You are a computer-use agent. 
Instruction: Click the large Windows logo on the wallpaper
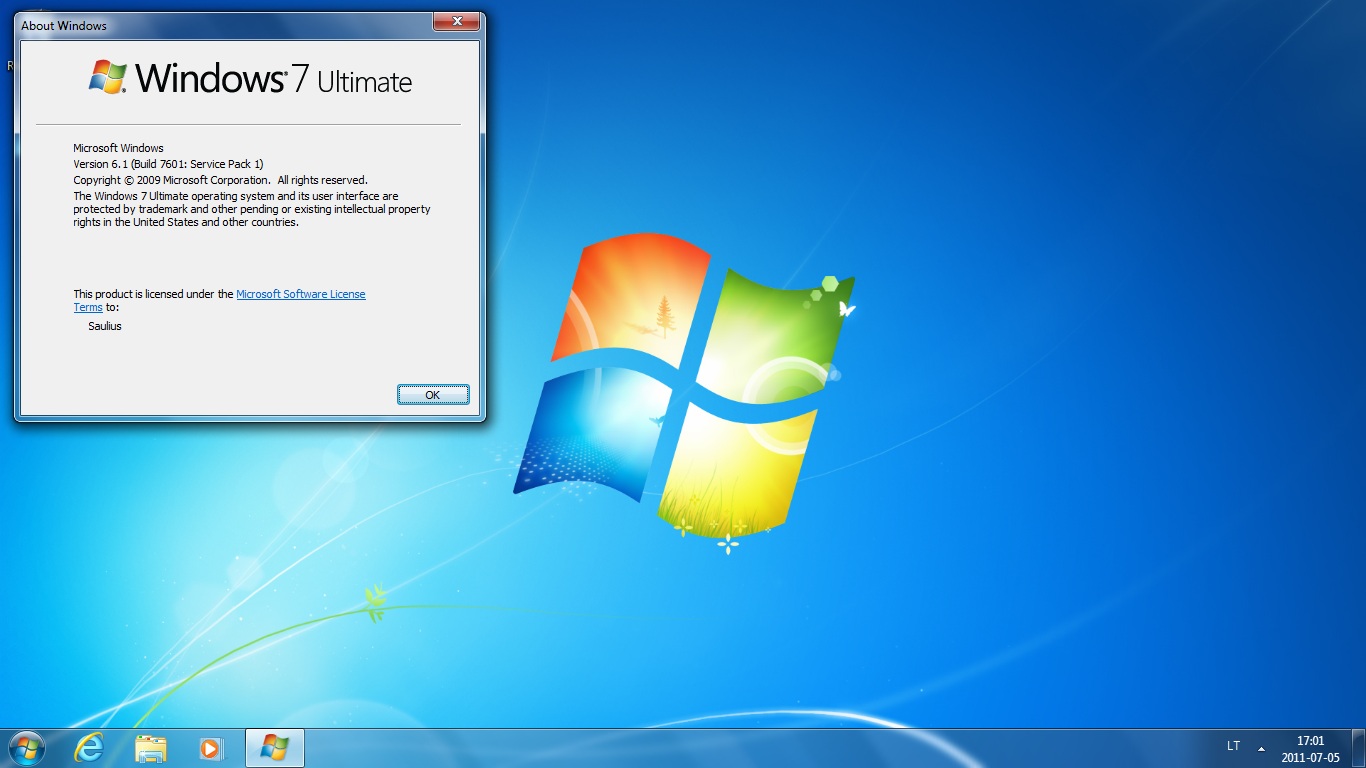click(684, 390)
